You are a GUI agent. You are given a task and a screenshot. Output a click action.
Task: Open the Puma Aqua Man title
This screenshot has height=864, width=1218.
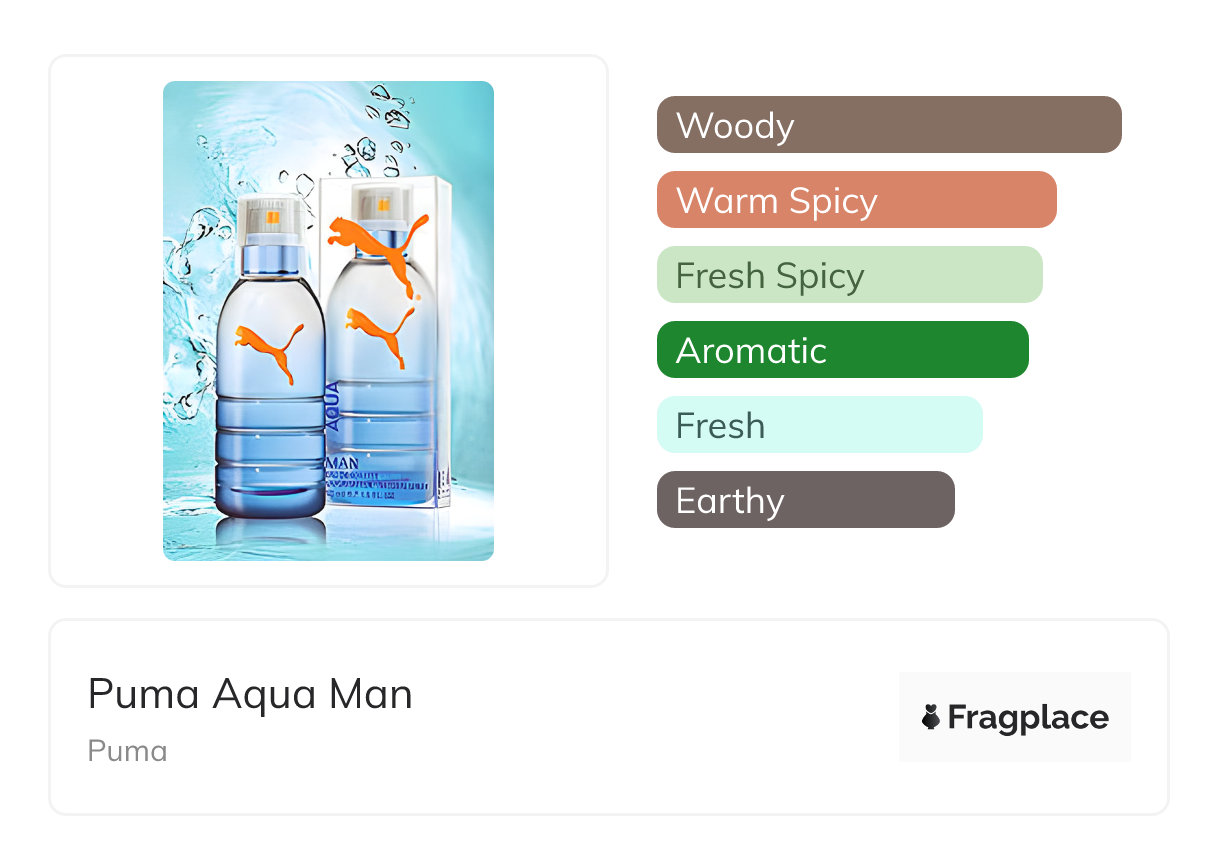coord(250,694)
